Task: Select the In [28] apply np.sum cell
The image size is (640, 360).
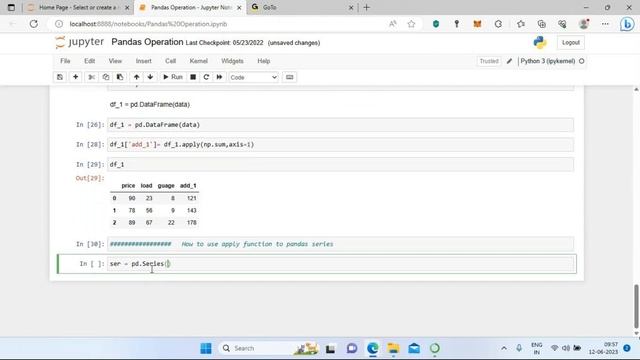Action: point(341,144)
